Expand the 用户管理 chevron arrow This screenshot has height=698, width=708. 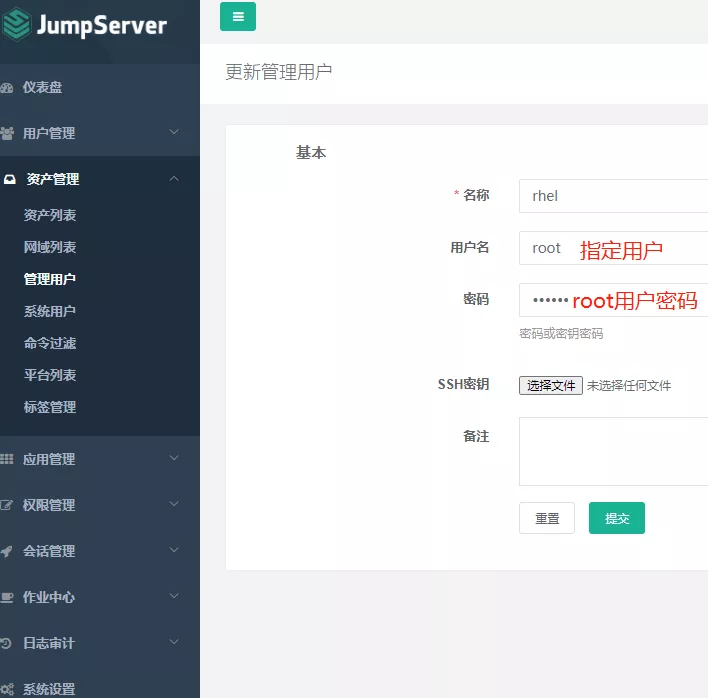click(174, 132)
